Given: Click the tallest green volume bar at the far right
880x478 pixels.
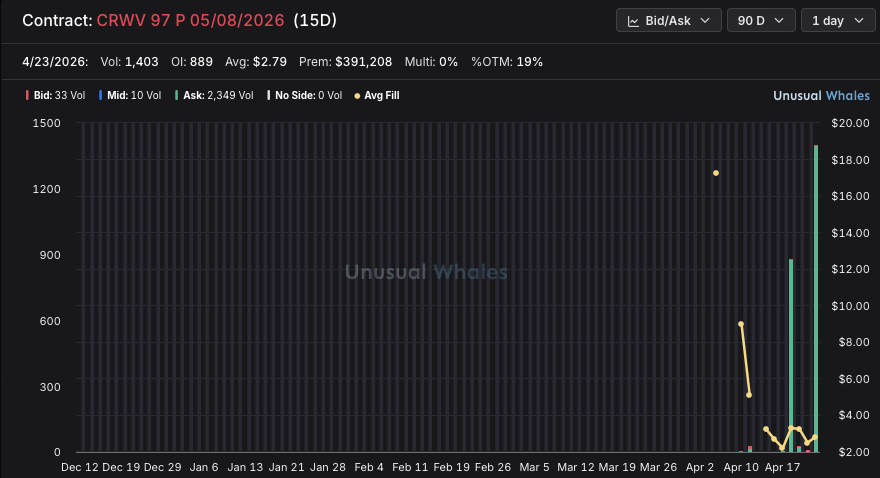Looking at the screenshot, I should (x=816, y=298).
